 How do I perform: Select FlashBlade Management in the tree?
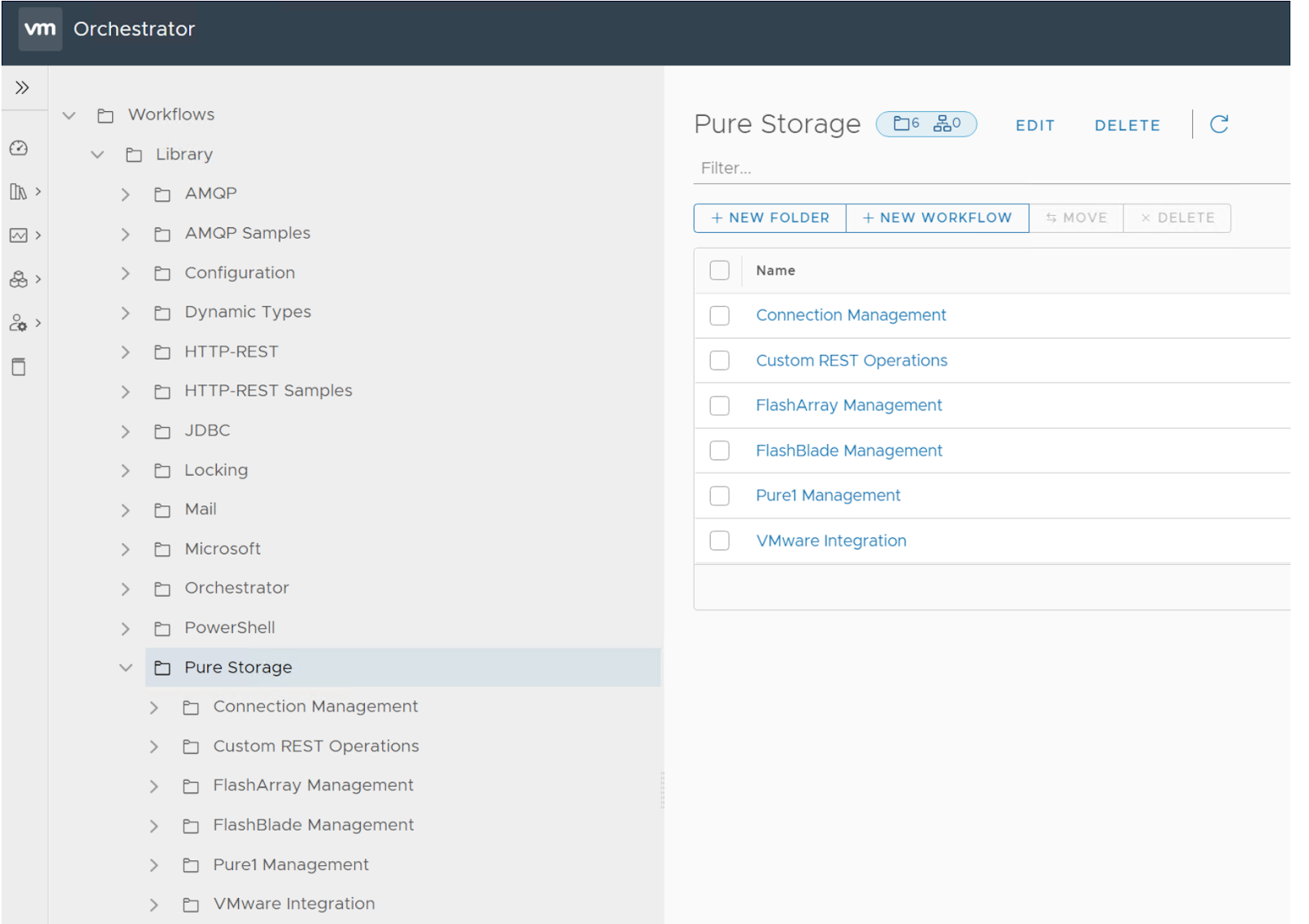click(313, 825)
